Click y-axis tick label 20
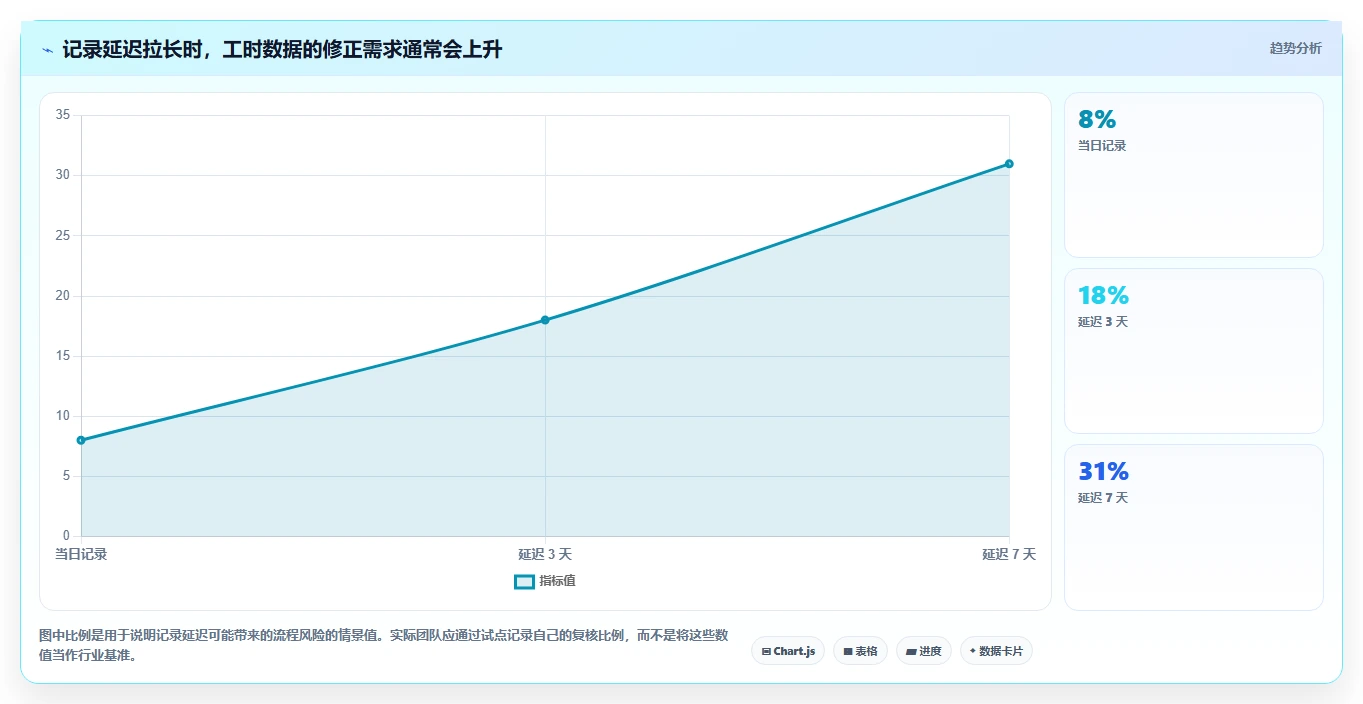Image resolution: width=1363 pixels, height=704 pixels. coord(62,296)
